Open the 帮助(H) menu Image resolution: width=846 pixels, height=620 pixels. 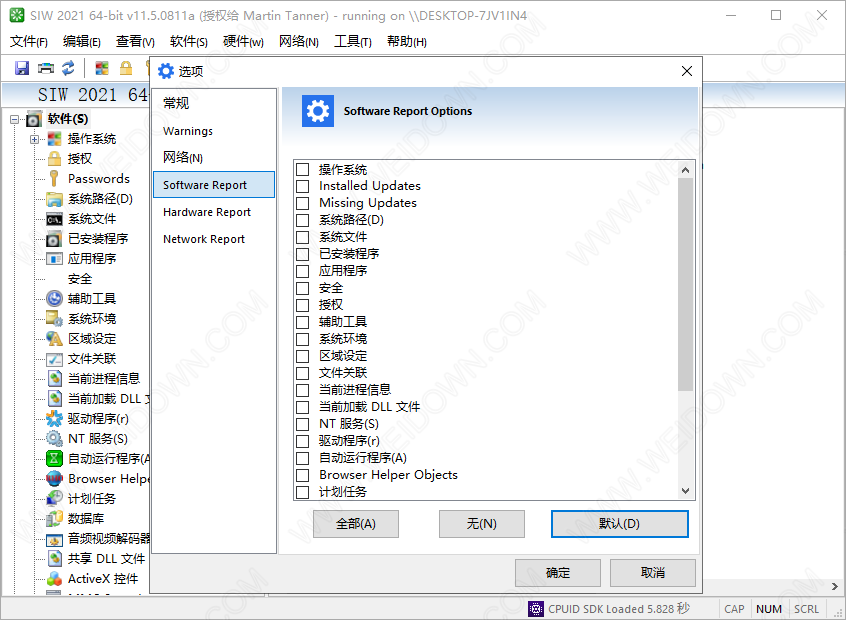coord(406,42)
